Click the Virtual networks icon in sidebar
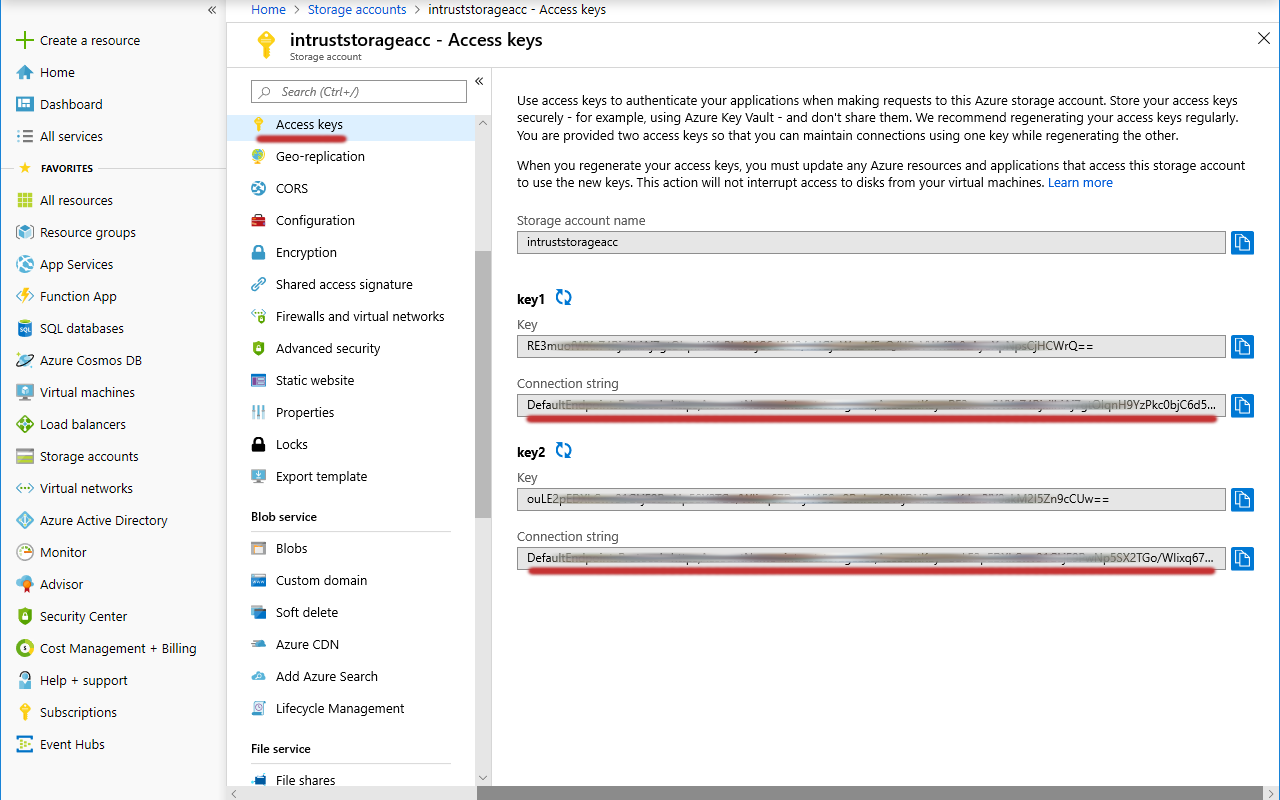 [x=25, y=488]
